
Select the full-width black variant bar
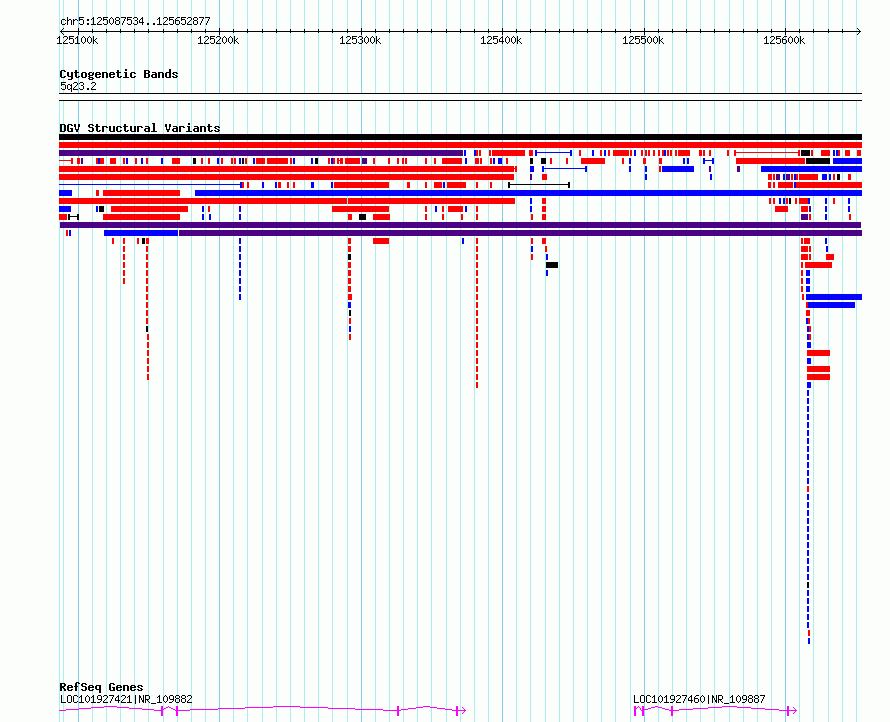pyautogui.click(x=460, y=137)
